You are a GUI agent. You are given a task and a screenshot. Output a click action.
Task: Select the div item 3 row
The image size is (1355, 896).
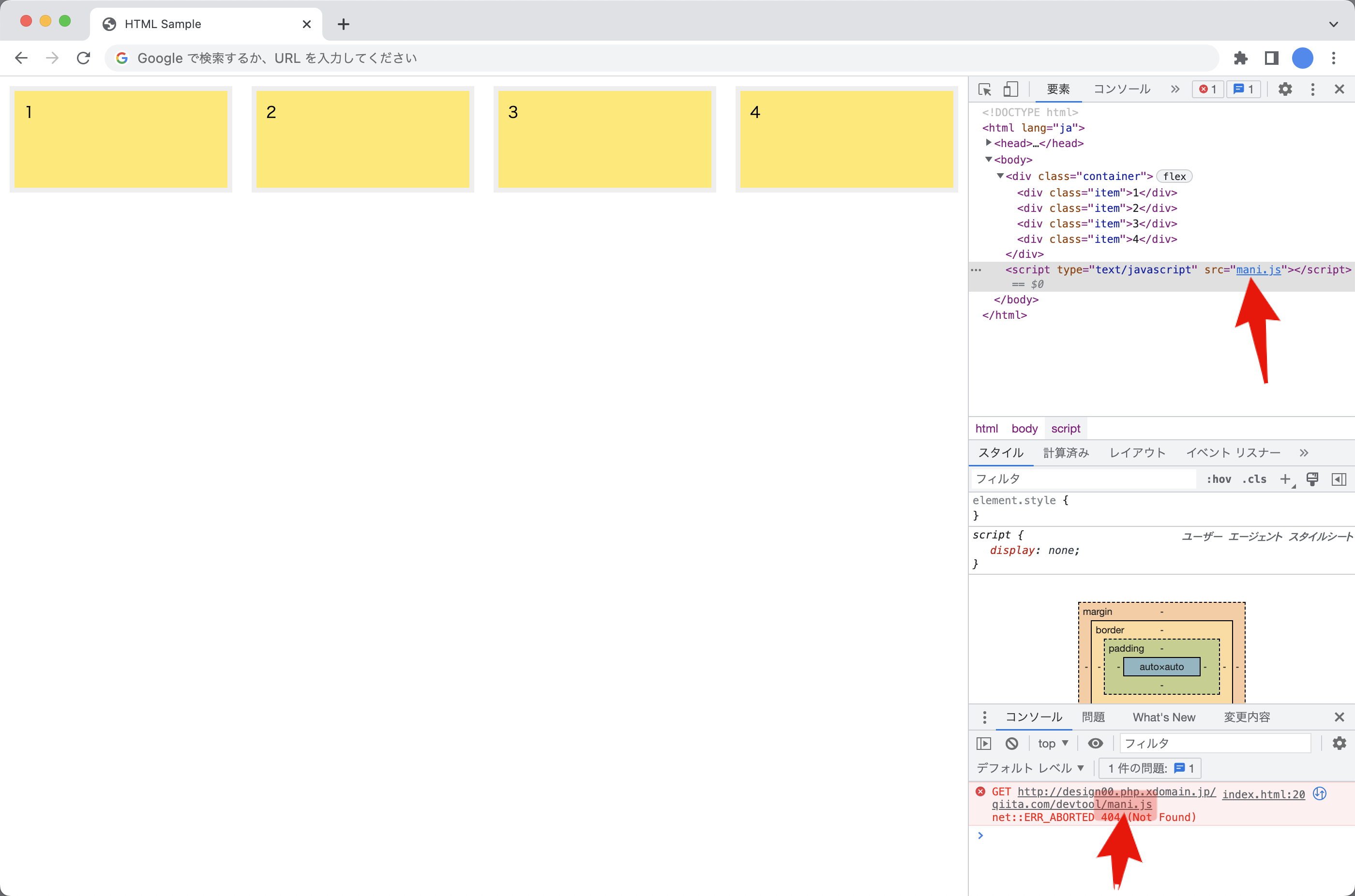click(1097, 224)
